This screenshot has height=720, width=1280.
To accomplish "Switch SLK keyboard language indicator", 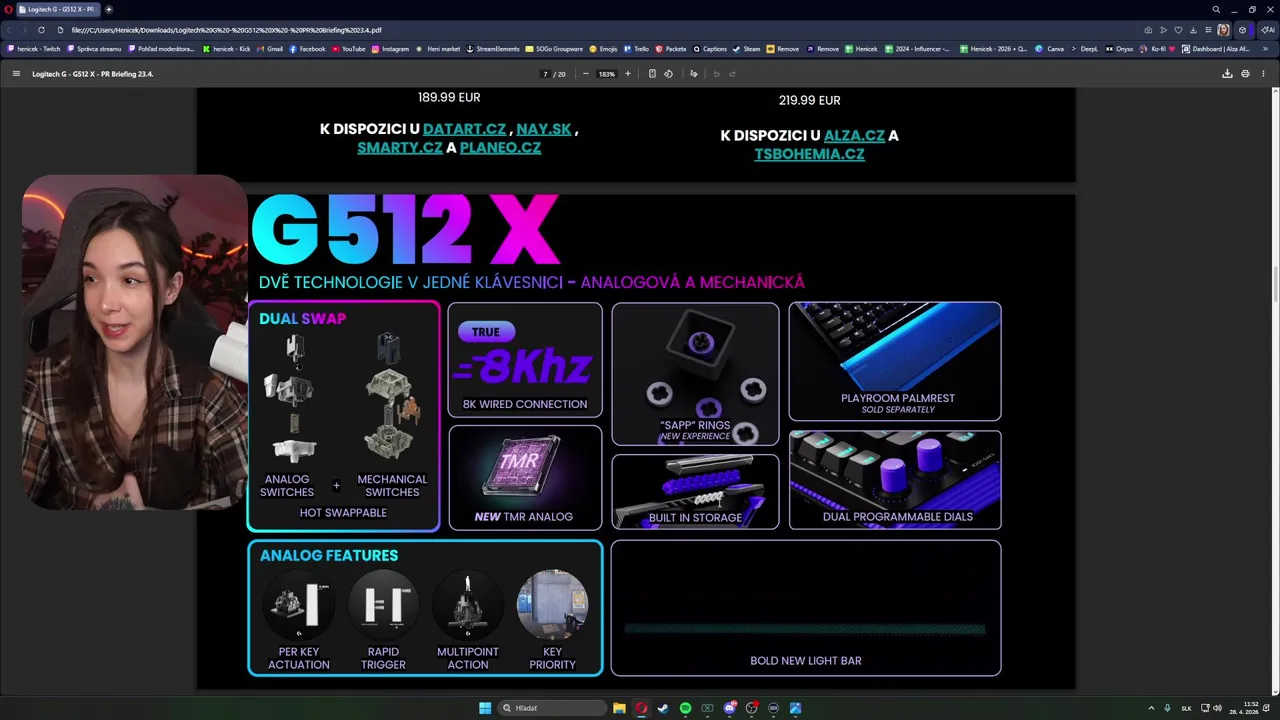I will tap(1186, 708).
